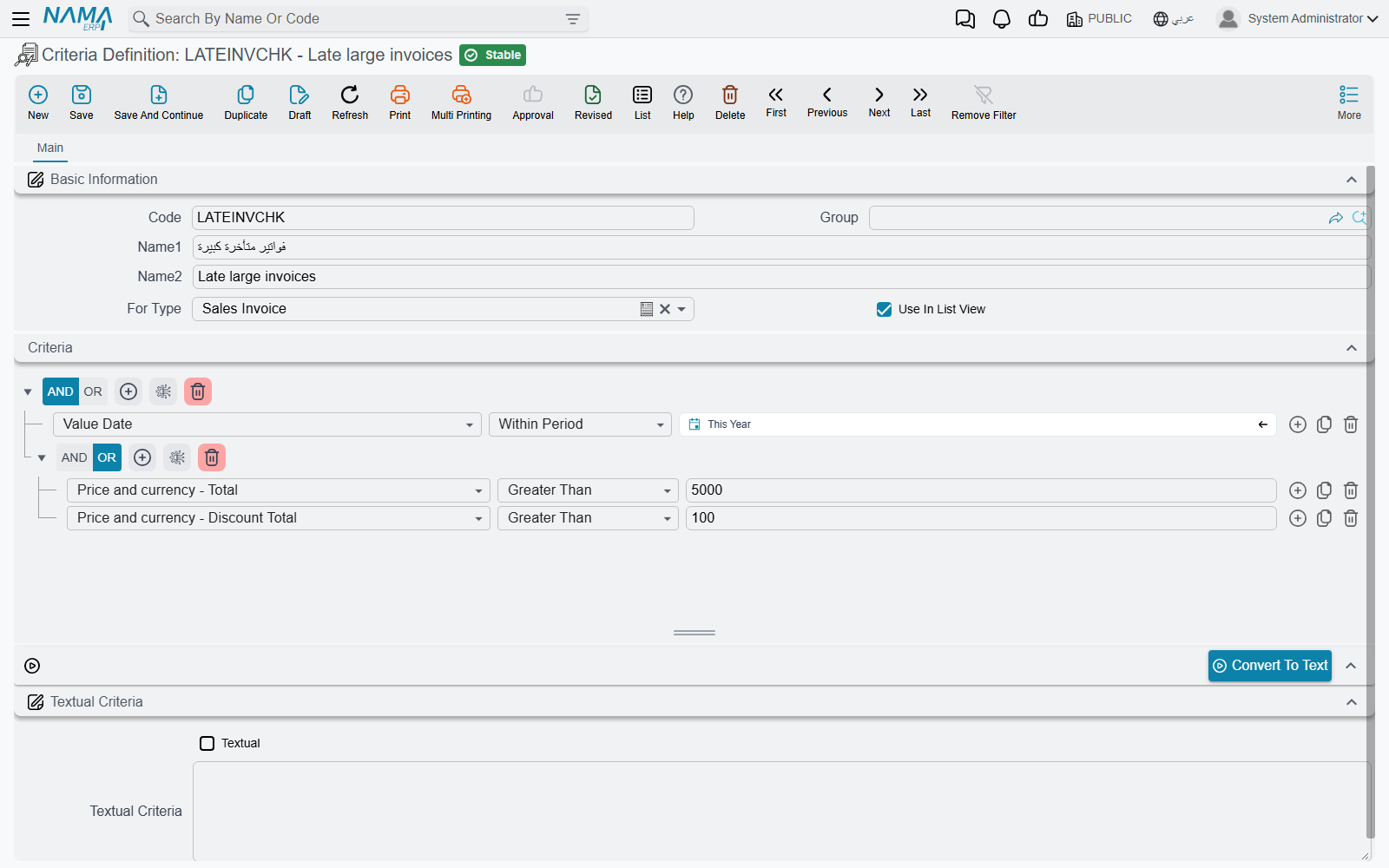Open Price and currency - Discount Total dropdown
Viewport: 1389px width, 868px height.
coord(478,518)
